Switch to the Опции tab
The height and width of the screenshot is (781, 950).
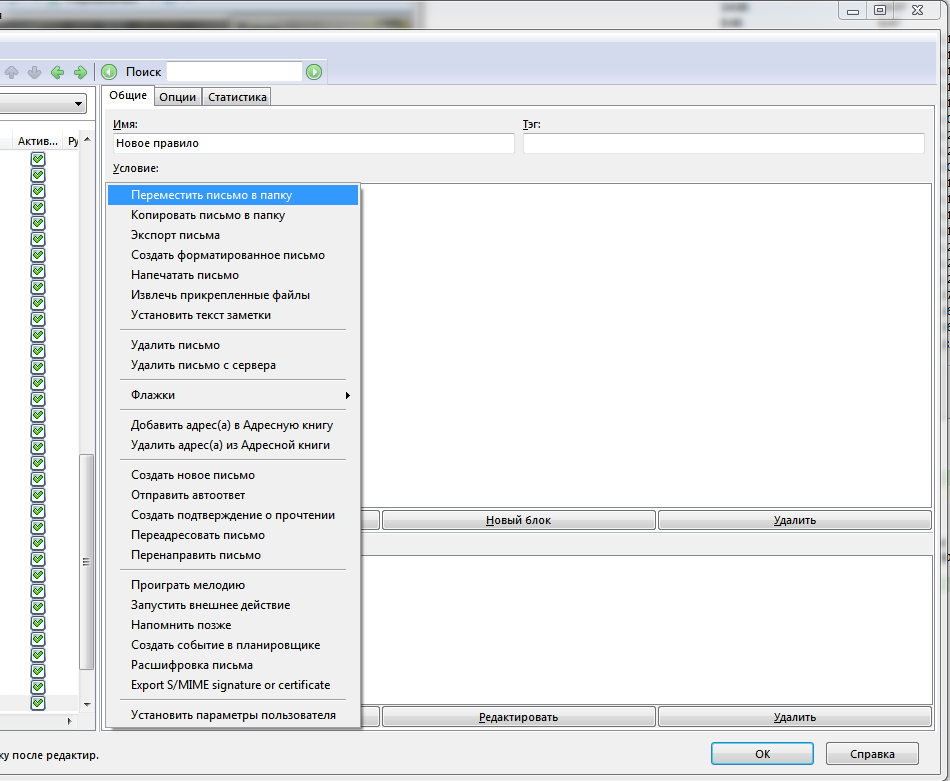[x=177, y=97]
